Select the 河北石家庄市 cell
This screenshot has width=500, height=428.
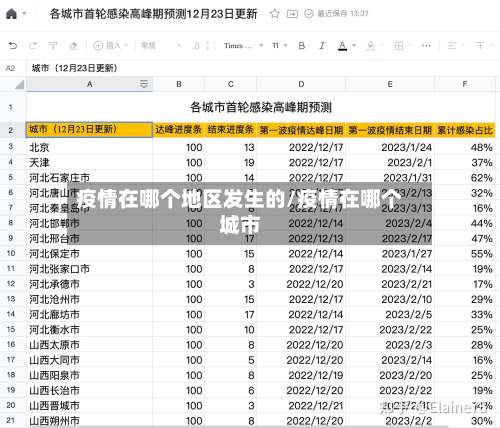[x=89, y=178]
